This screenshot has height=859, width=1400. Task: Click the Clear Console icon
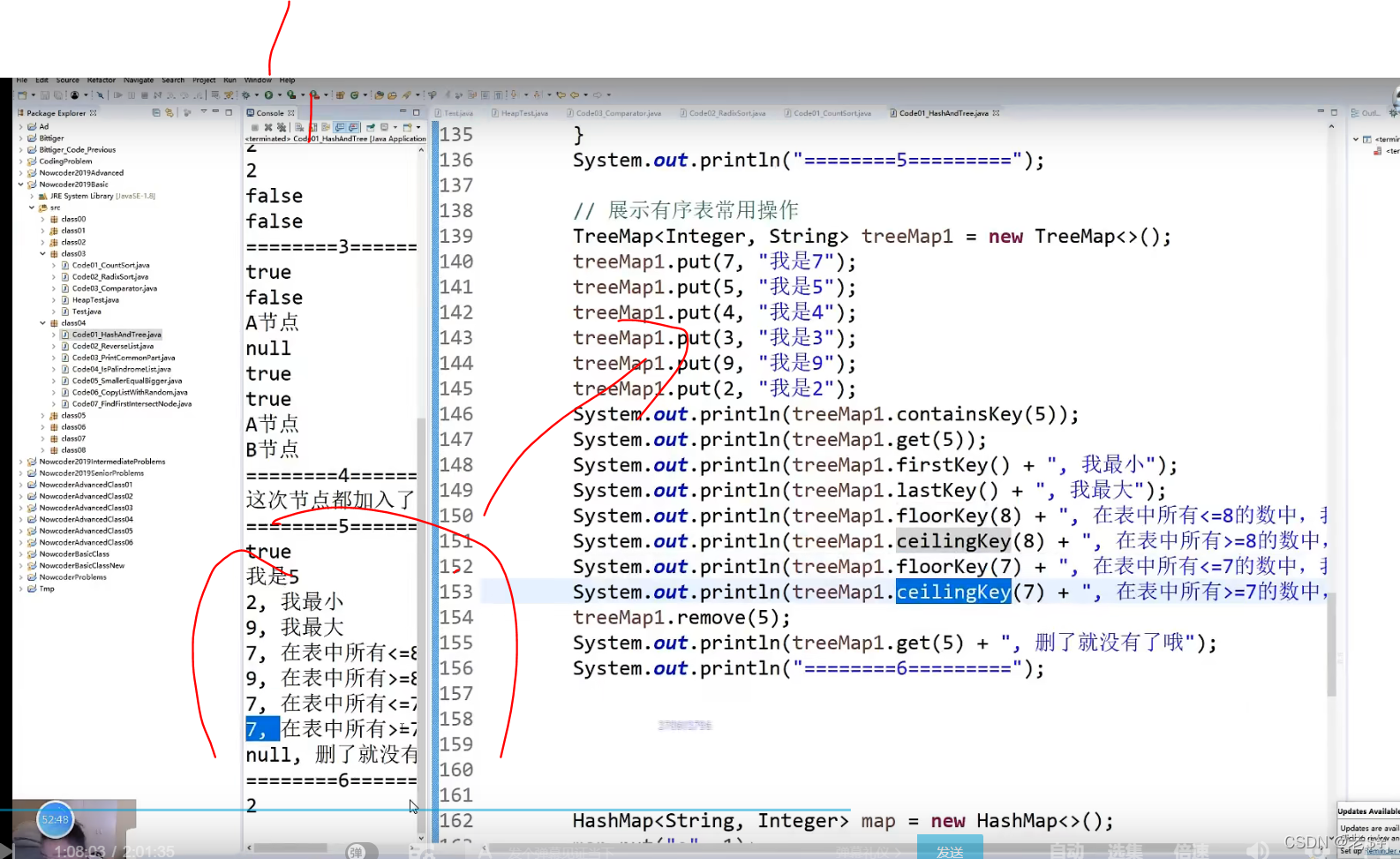pos(299,127)
